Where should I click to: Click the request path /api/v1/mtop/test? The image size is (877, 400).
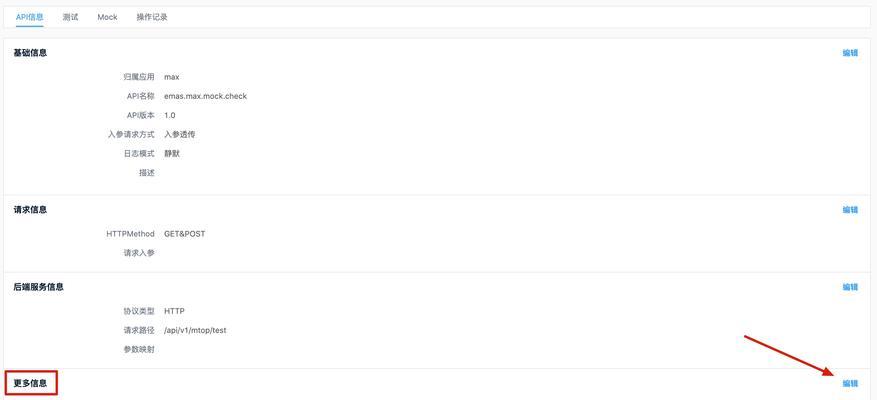tap(195, 330)
